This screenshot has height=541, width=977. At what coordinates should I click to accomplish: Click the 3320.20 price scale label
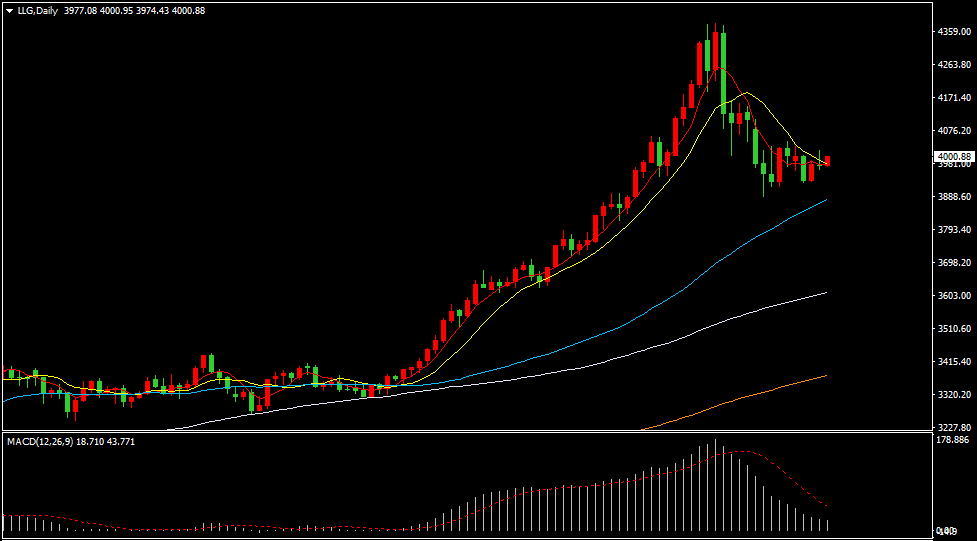point(953,395)
